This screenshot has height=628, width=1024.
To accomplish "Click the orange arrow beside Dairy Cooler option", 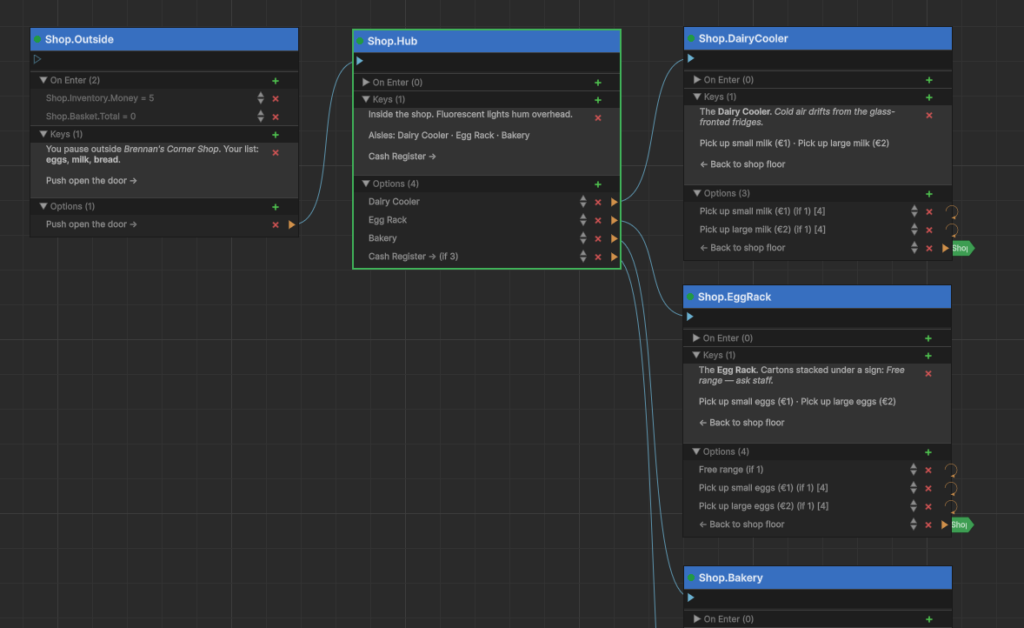I will [x=614, y=202].
